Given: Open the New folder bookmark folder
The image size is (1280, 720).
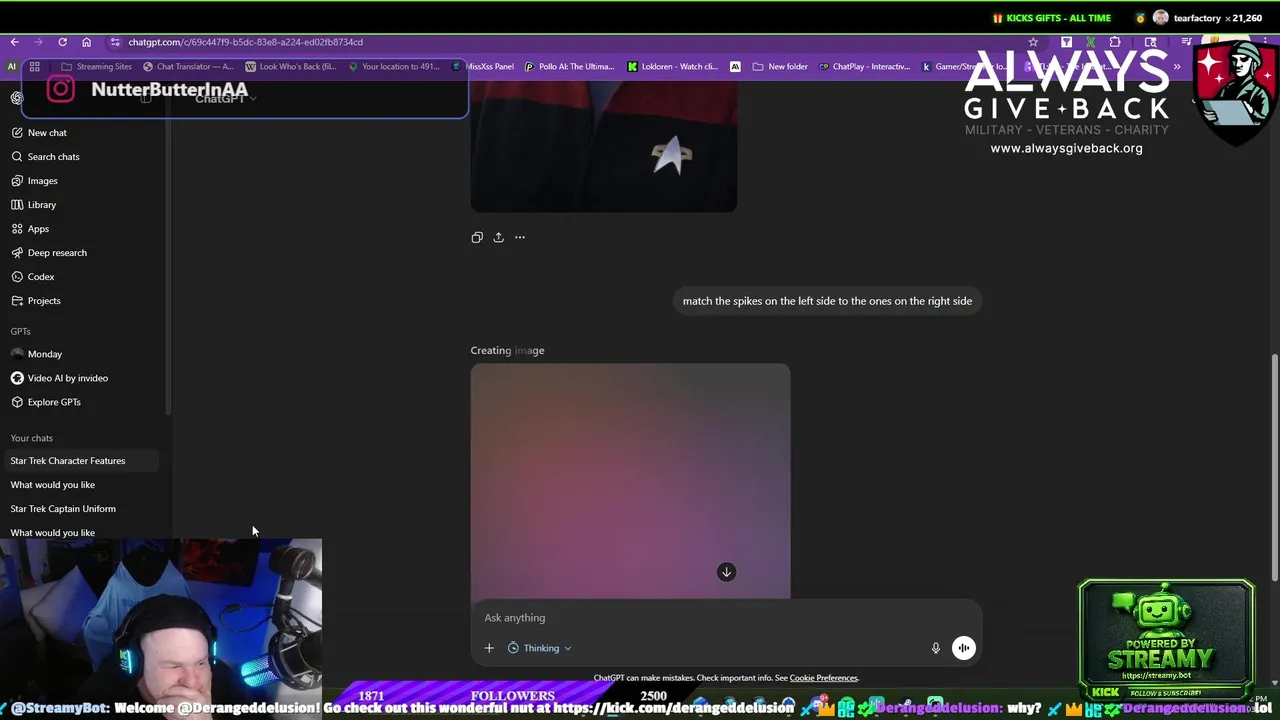Looking at the screenshot, I should pyautogui.click(x=780, y=67).
